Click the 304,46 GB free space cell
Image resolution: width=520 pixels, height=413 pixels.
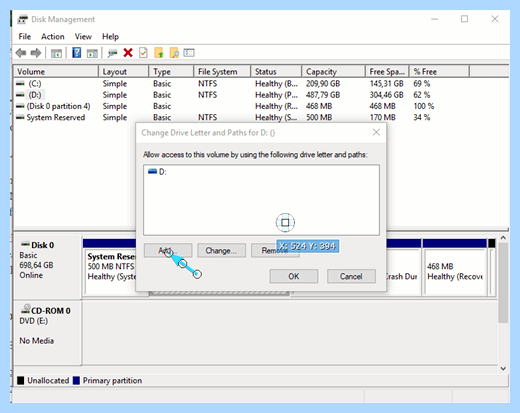tap(386, 95)
